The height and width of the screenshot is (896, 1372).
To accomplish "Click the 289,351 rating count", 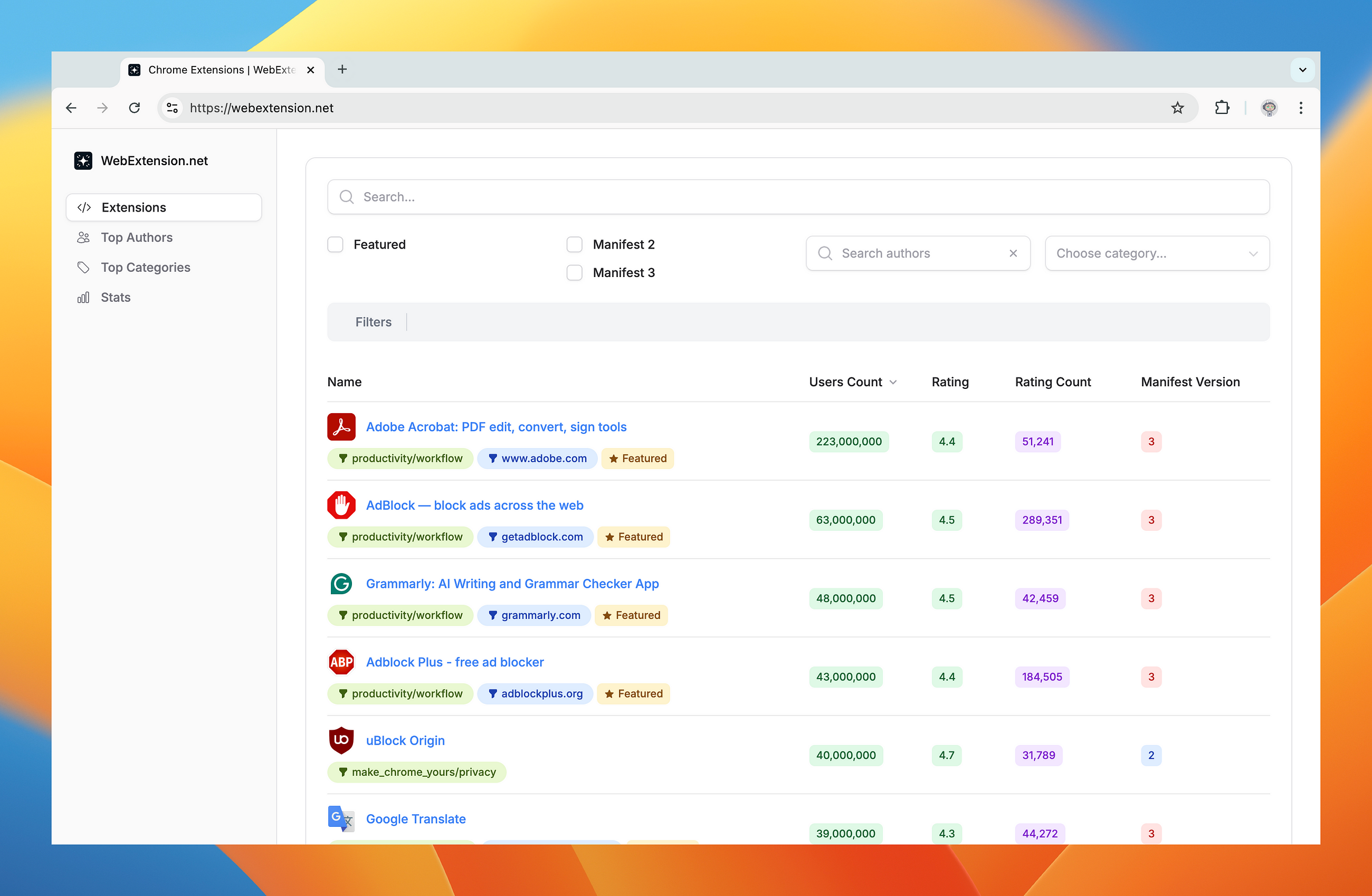I will [x=1042, y=520].
